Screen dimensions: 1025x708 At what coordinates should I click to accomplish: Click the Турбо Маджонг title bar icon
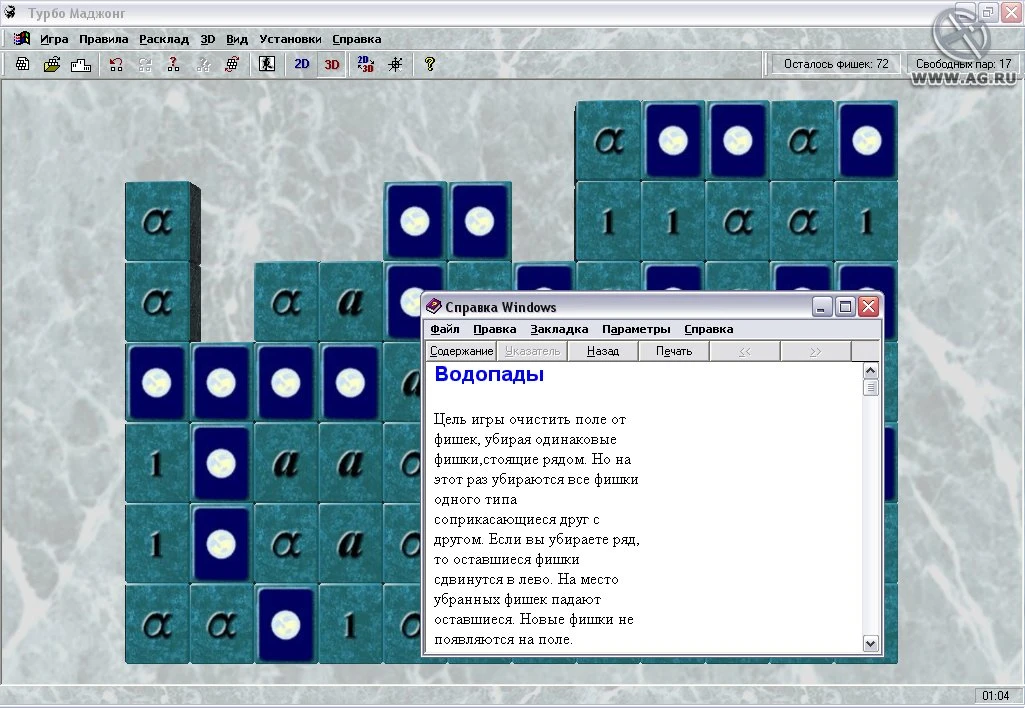10,12
